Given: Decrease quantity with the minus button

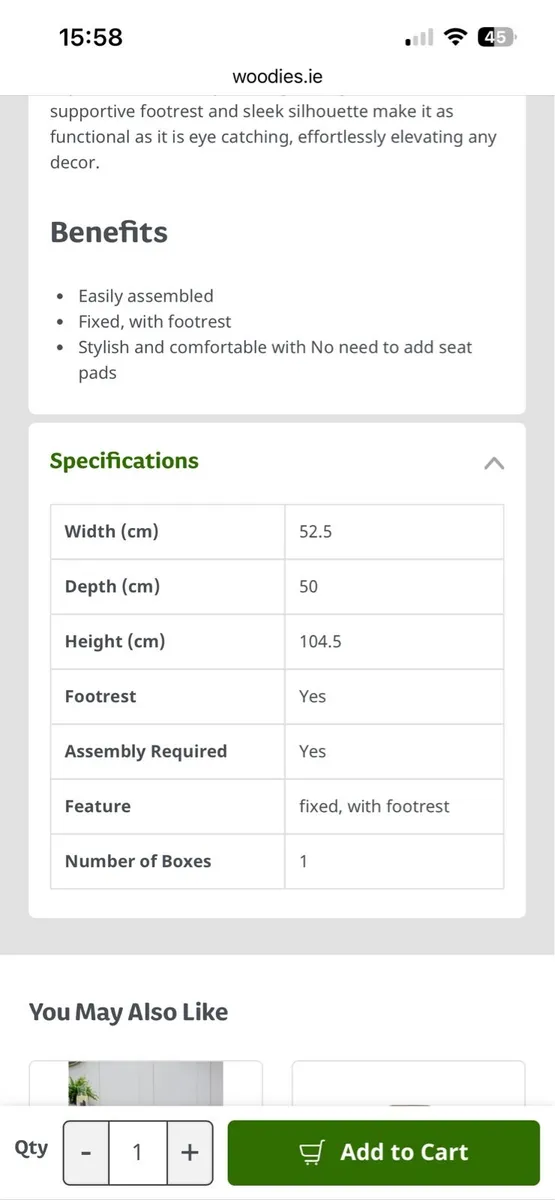Looking at the screenshot, I should 86,1153.
